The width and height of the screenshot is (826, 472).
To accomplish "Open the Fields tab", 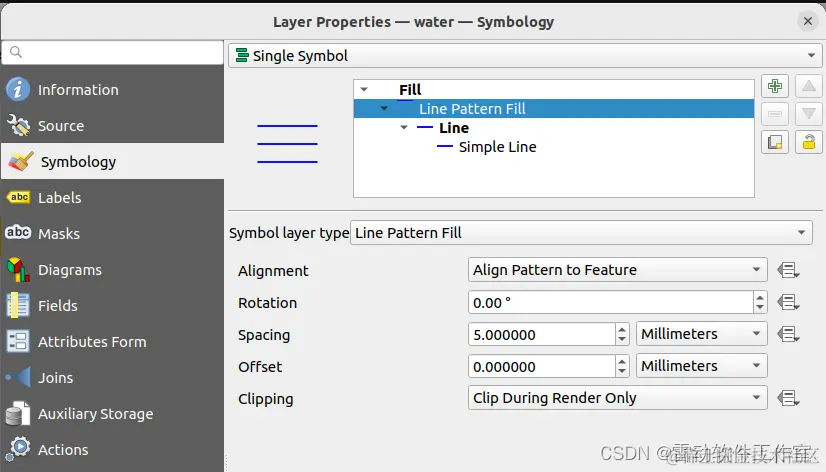I will pos(112,306).
